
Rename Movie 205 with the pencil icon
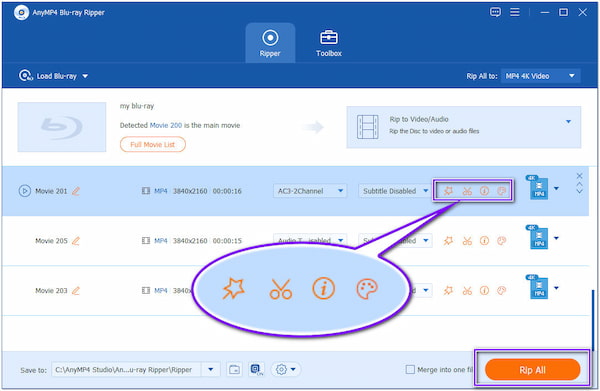coord(76,241)
